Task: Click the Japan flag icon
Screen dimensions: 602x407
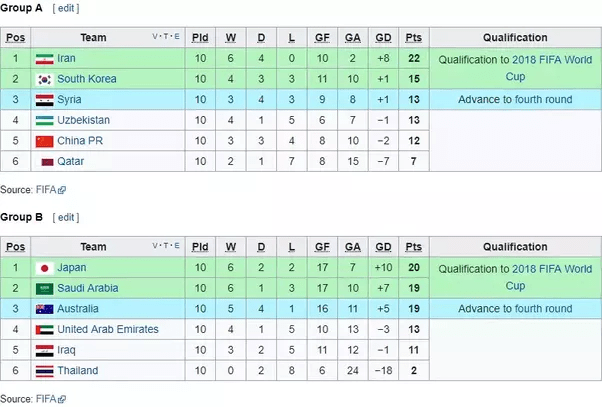Action: [45, 268]
